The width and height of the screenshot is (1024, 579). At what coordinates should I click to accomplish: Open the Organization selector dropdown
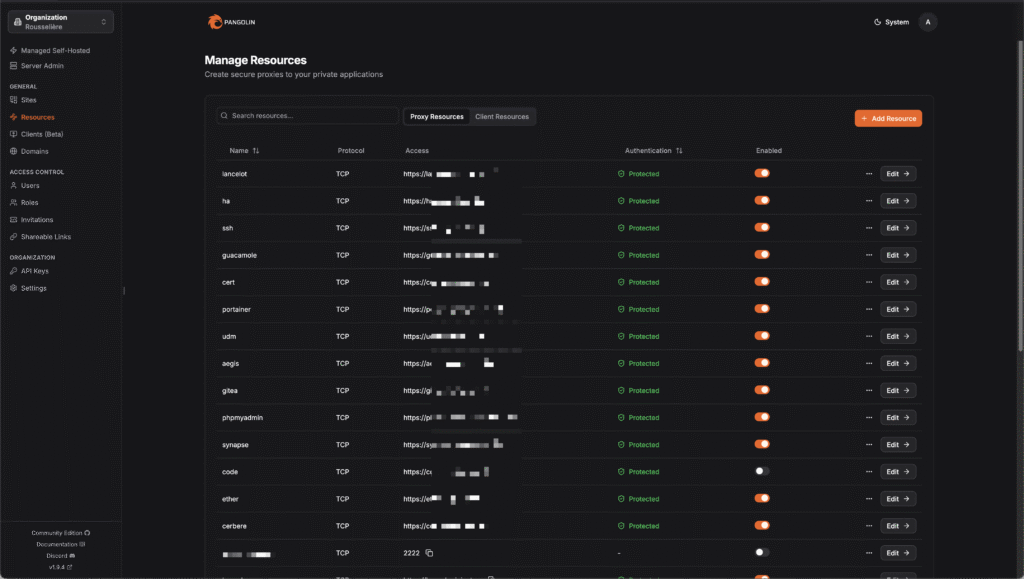pos(60,22)
